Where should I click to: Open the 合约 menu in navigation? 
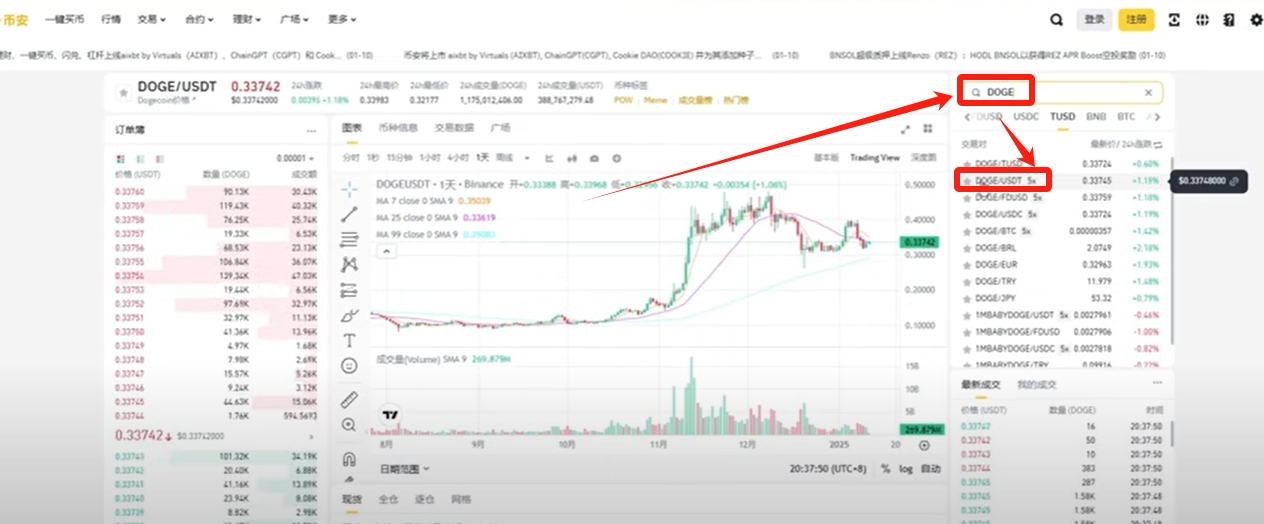(197, 19)
